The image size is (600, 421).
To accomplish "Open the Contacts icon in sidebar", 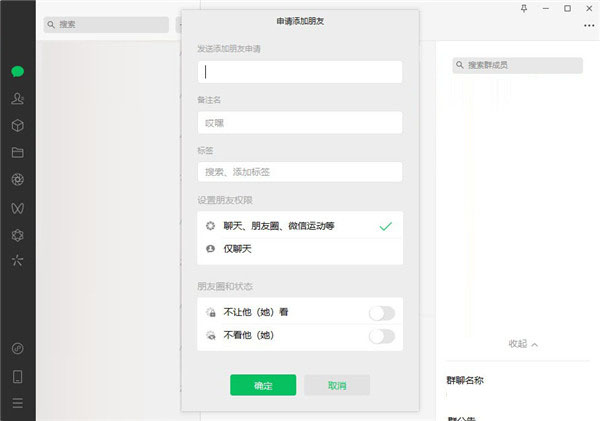I will pyautogui.click(x=17, y=99).
